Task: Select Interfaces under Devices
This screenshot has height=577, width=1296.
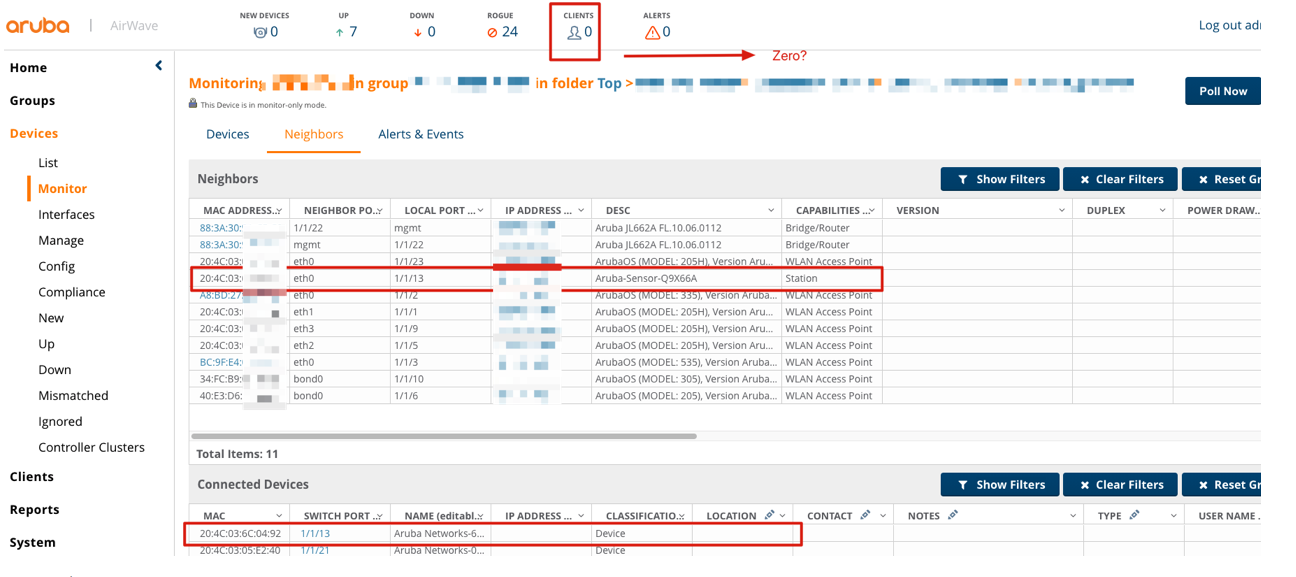Action: click(66, 214)
